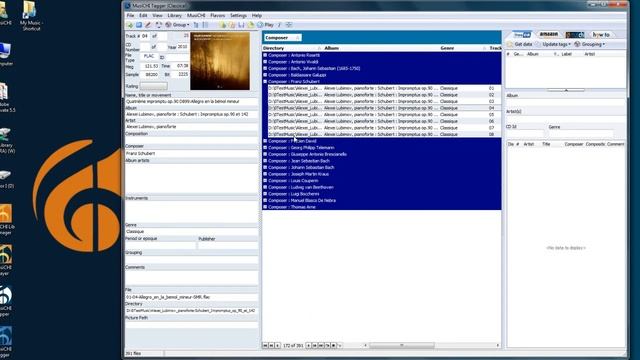Click the green add-files toolbar icon
The image size is (640, 360).
[x=130, y=25]
